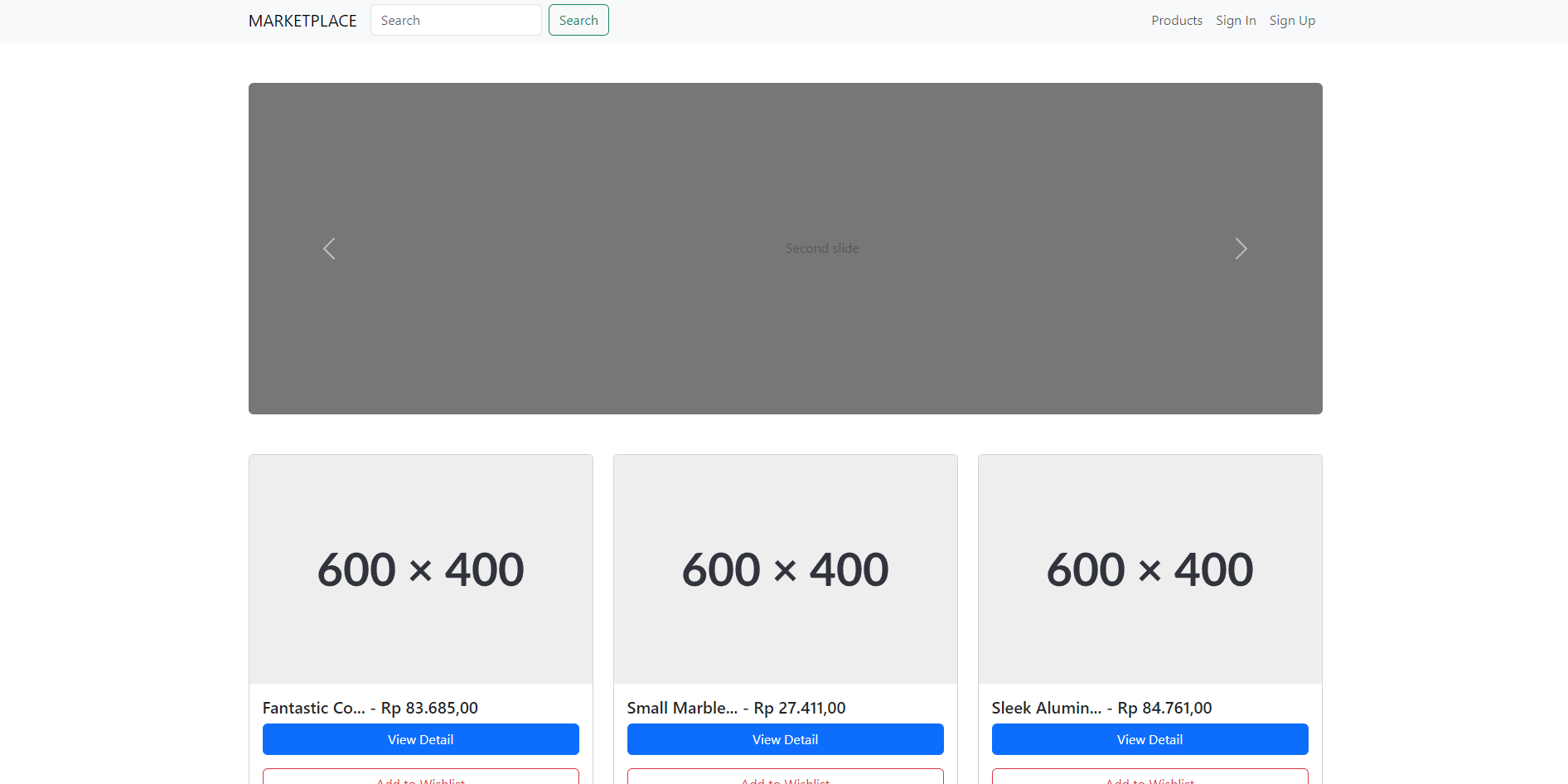Click the MARKETPLACE brand logo
This screenshot has width=1568, height=784.
[x=302, y=21]
